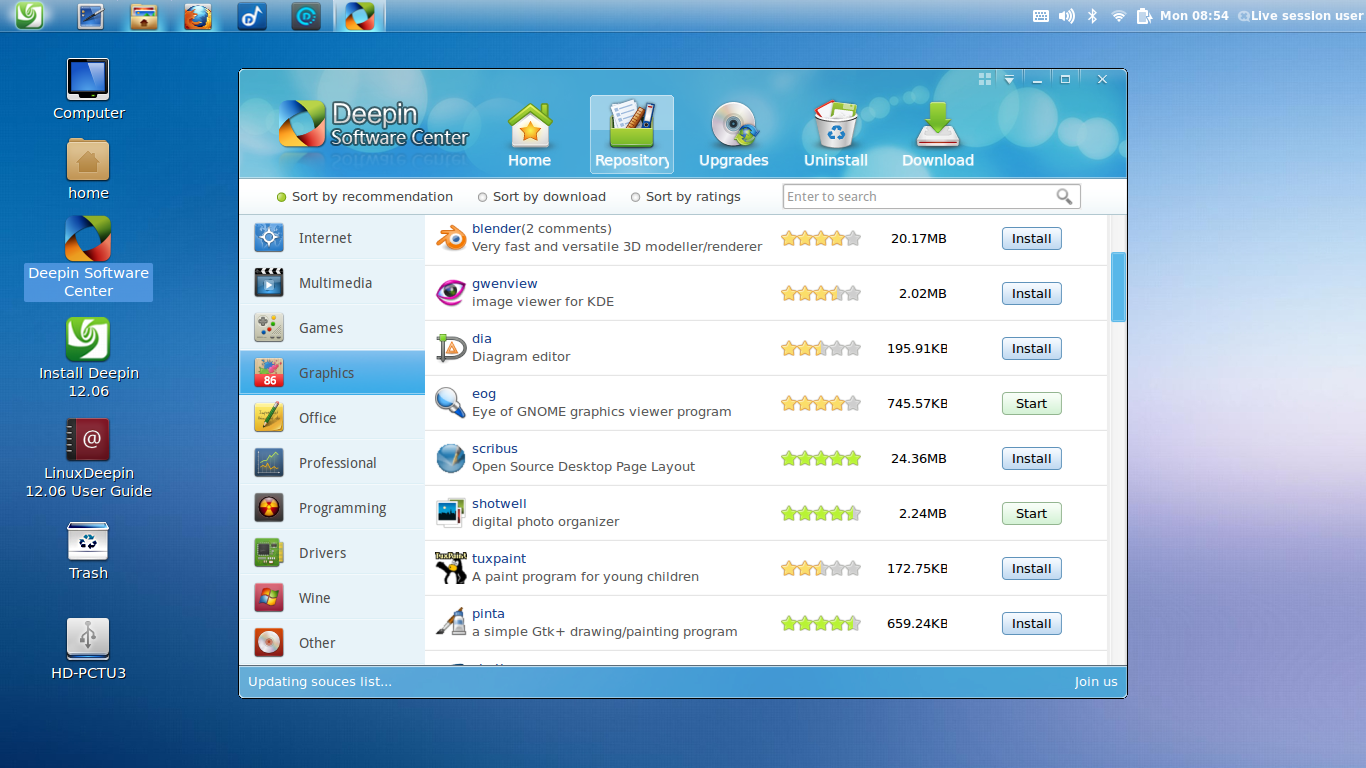Select the Graphics category
The width and height of the screenshot is (1366, 768).
point(332,373)
